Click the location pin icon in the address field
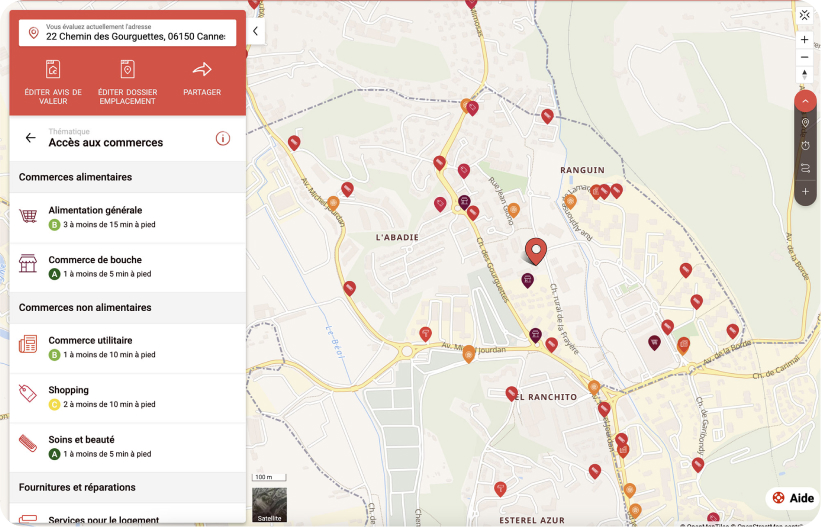This screenshot has width=821, height=527. (34, 33)
